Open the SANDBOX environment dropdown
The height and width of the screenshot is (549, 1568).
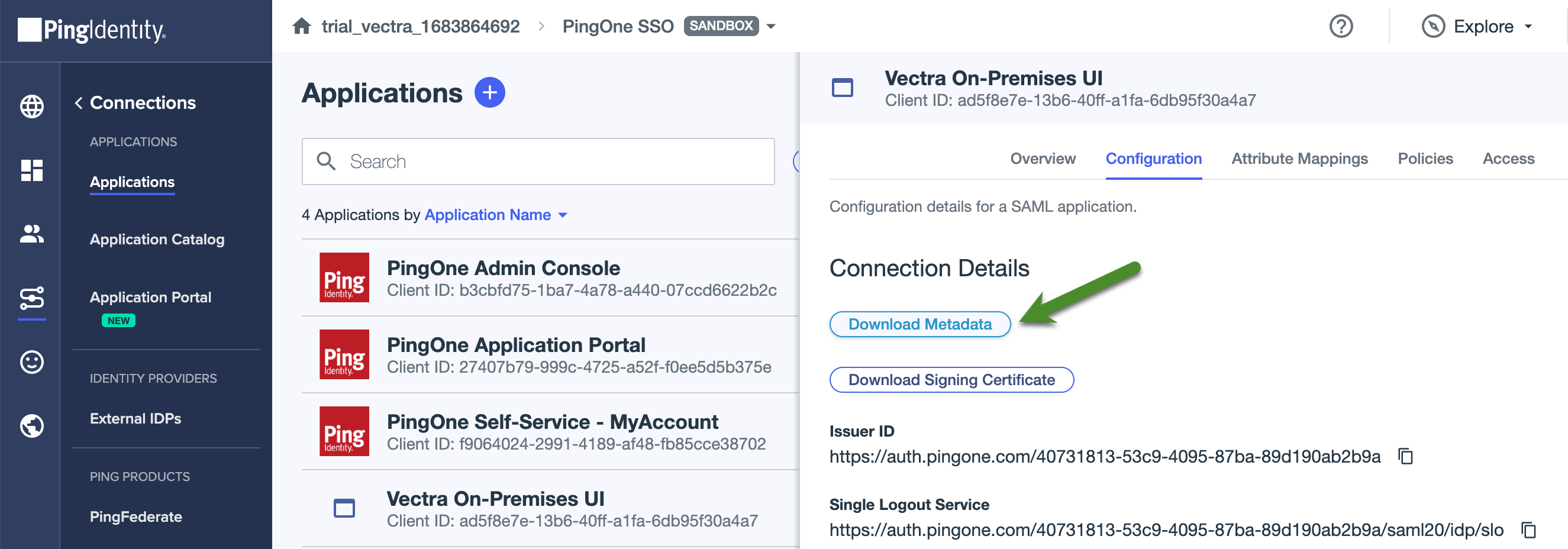[x=770, y=26]
